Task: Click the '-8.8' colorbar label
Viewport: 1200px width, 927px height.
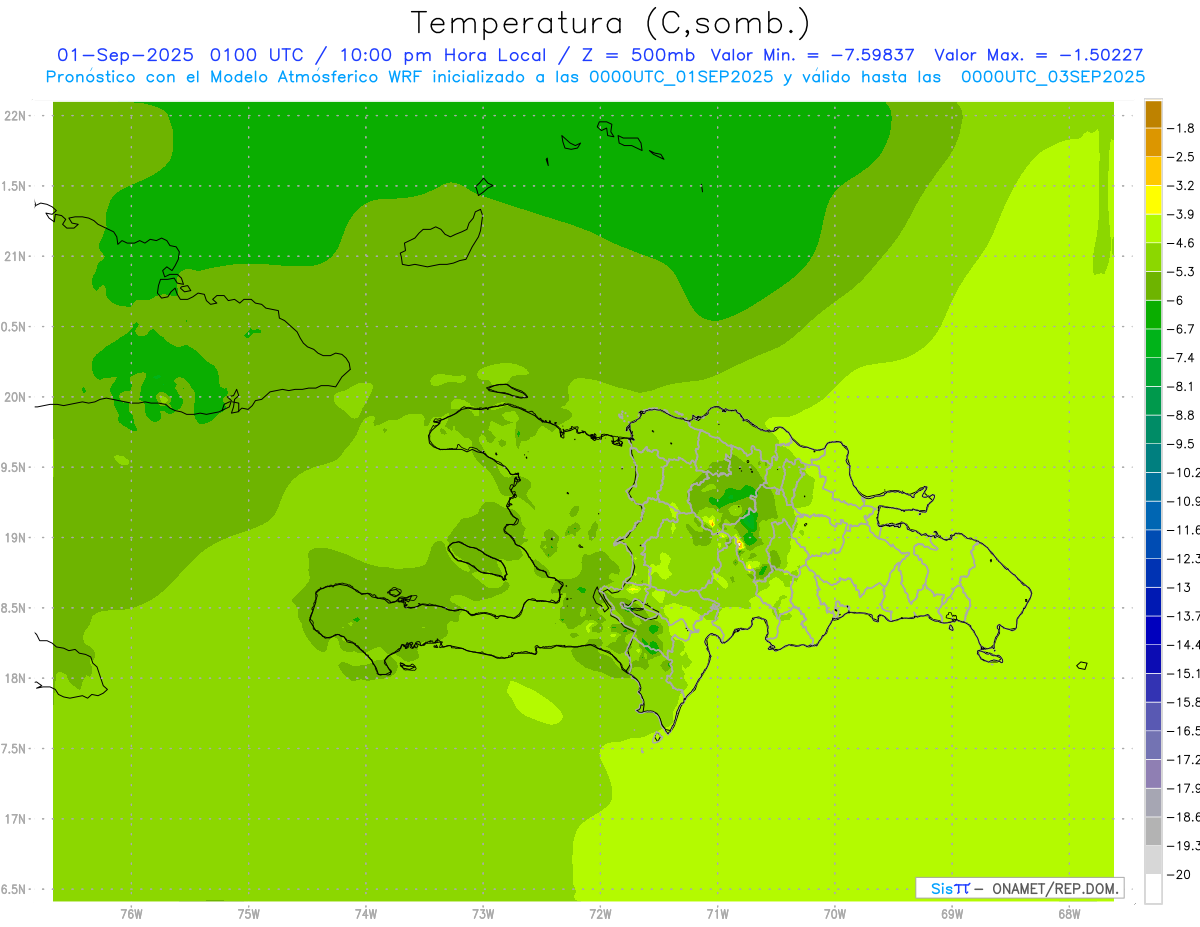Action: 1183,415
